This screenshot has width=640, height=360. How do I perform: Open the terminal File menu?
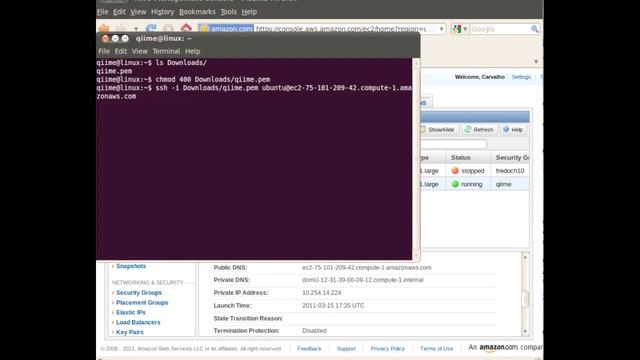(x=104, y=51)
